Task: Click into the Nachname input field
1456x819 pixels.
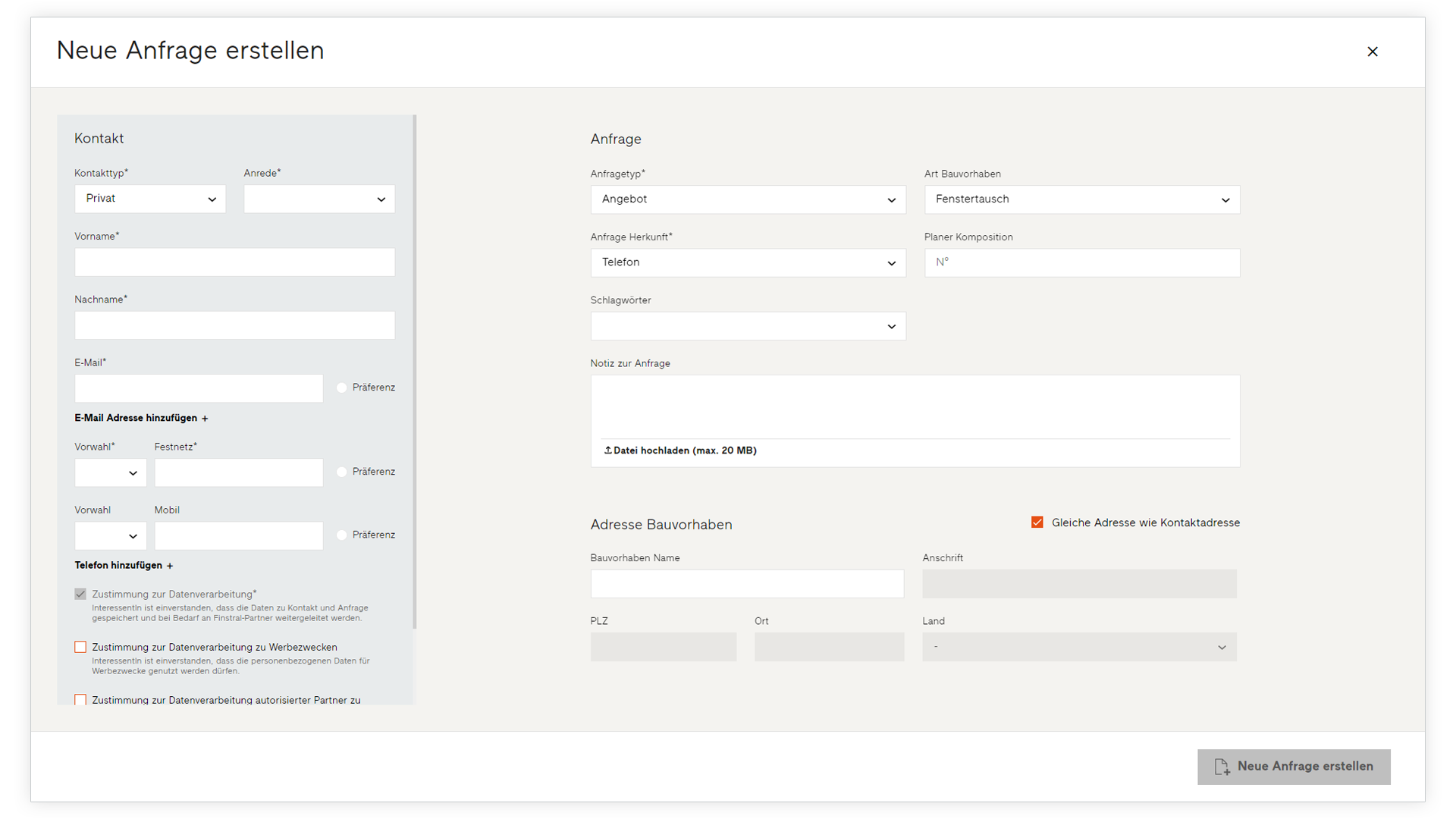Action: pyautogui.click(x=234, y=325)
